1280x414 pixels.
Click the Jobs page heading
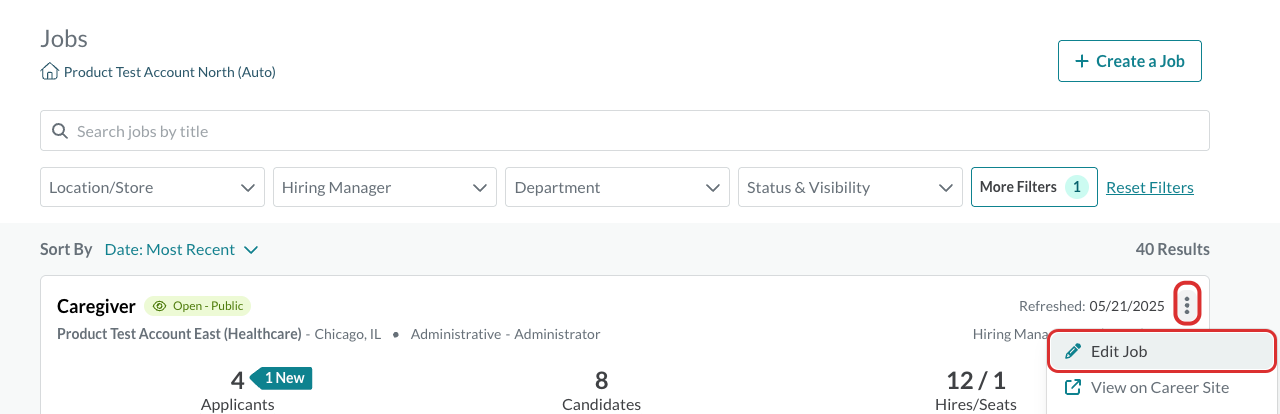click(64, 39)
